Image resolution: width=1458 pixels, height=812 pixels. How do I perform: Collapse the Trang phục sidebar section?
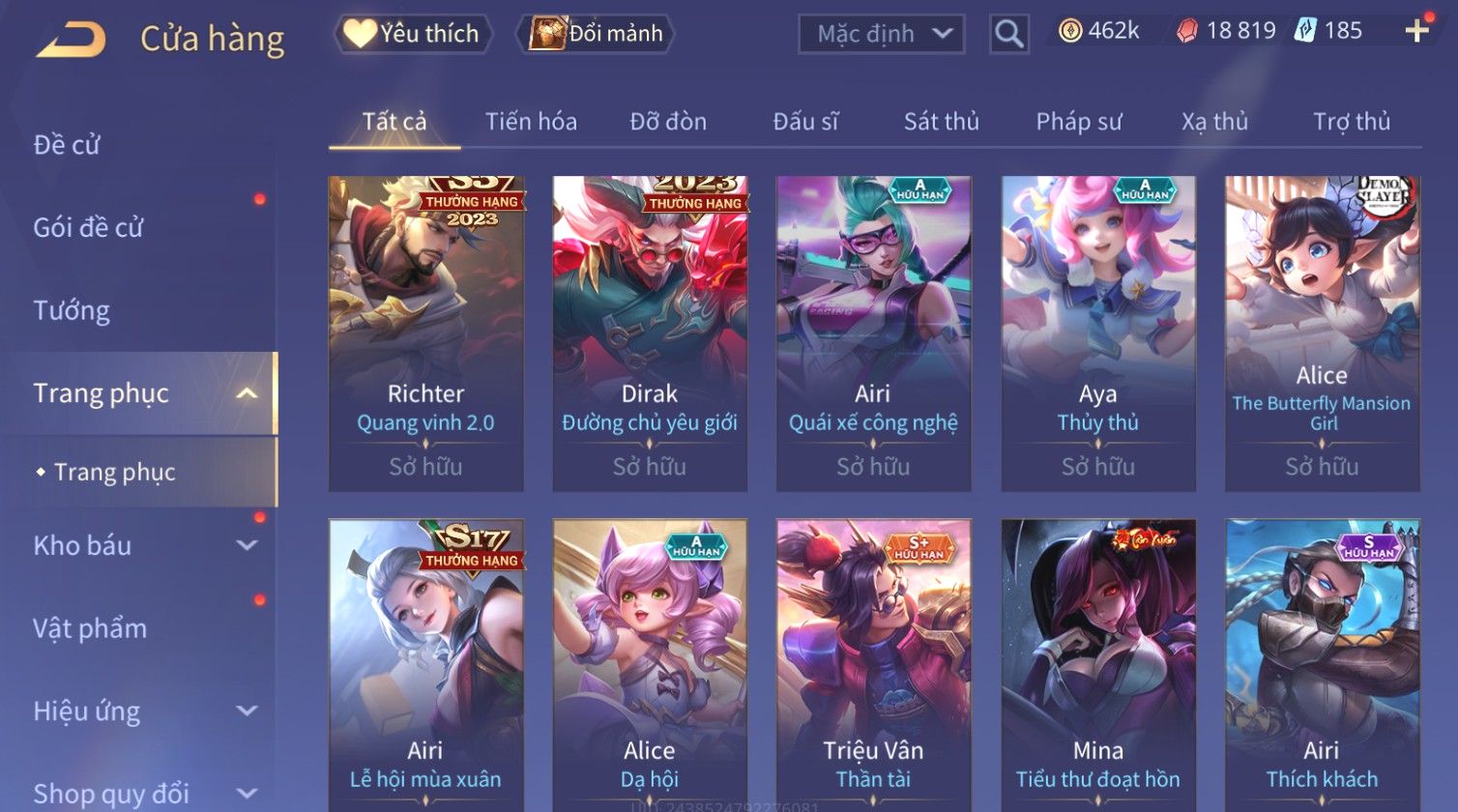coord(247,393)
